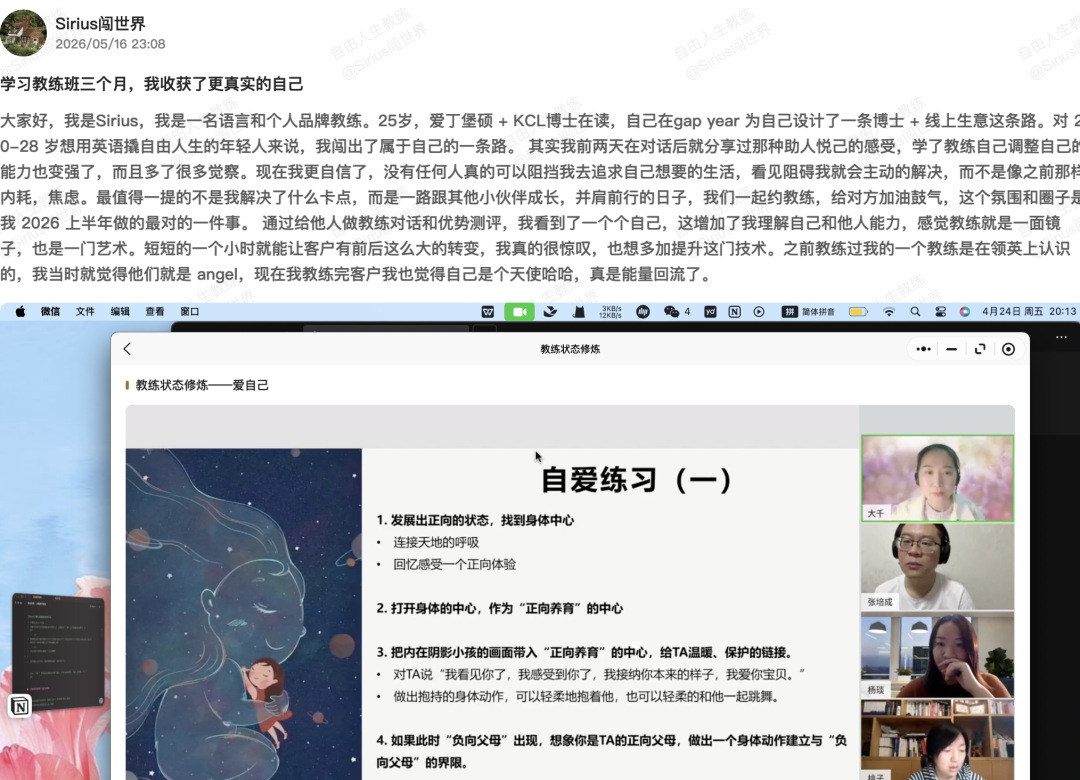Open the three-dot more options menu
The width and height of the screenshot is (1080, 780).
coord(924,349)
